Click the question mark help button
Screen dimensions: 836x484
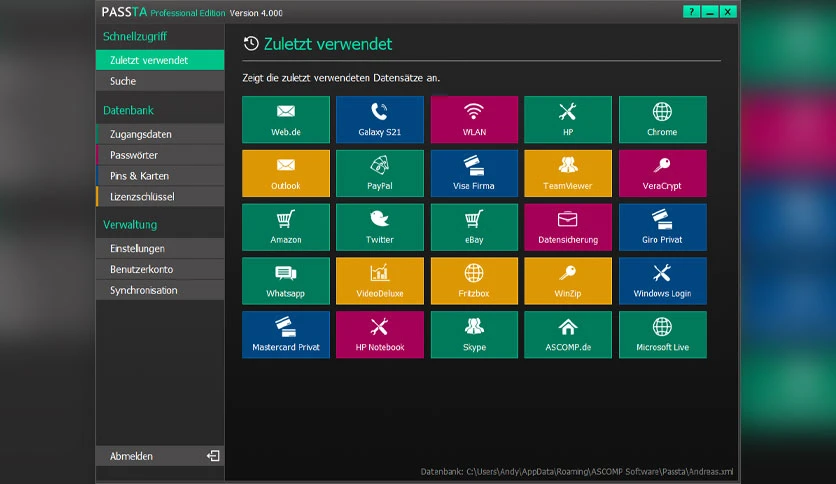(x=692, y=12)
